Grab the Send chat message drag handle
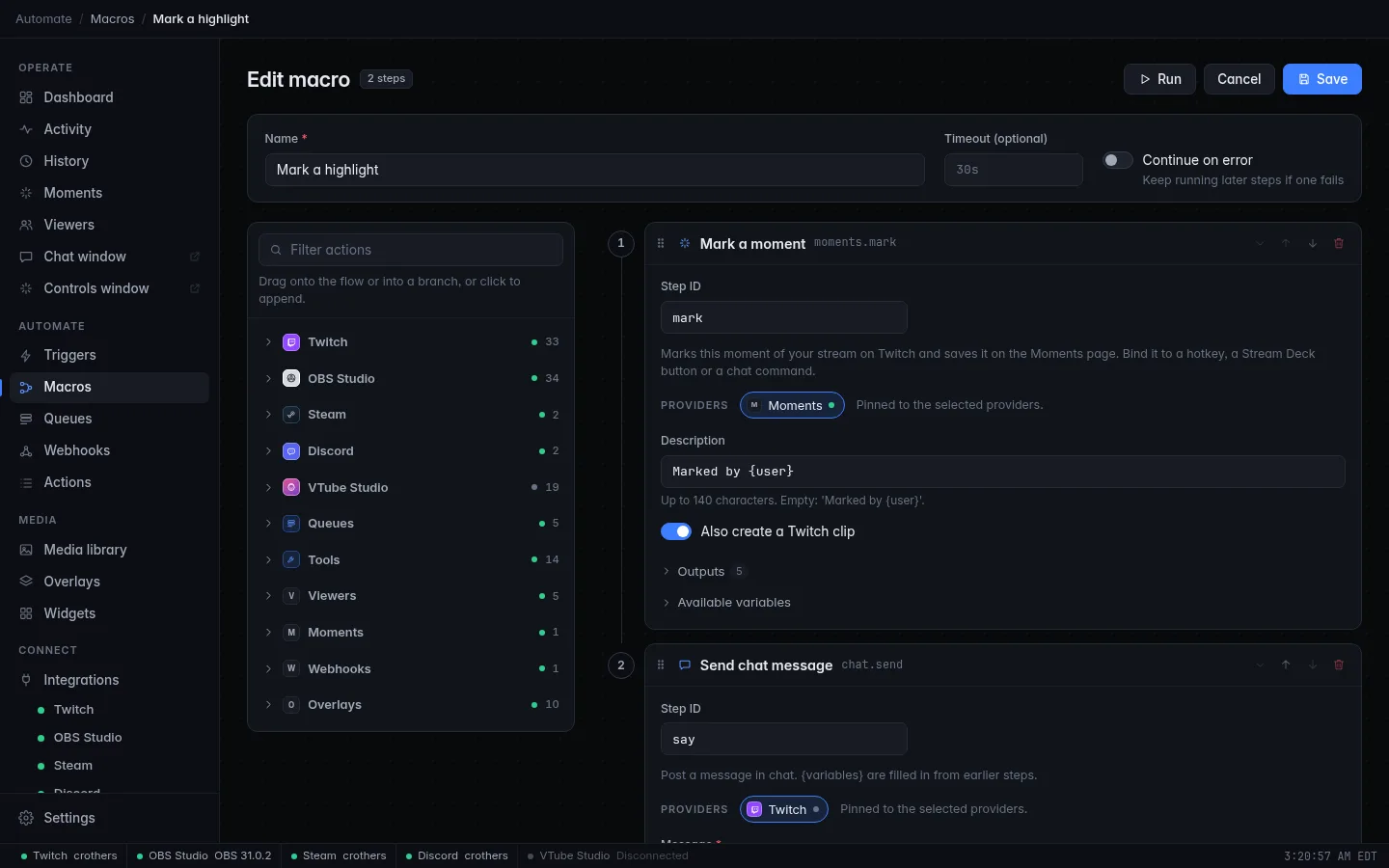Viewport: 1389px width, 868px height. [661, 665]
